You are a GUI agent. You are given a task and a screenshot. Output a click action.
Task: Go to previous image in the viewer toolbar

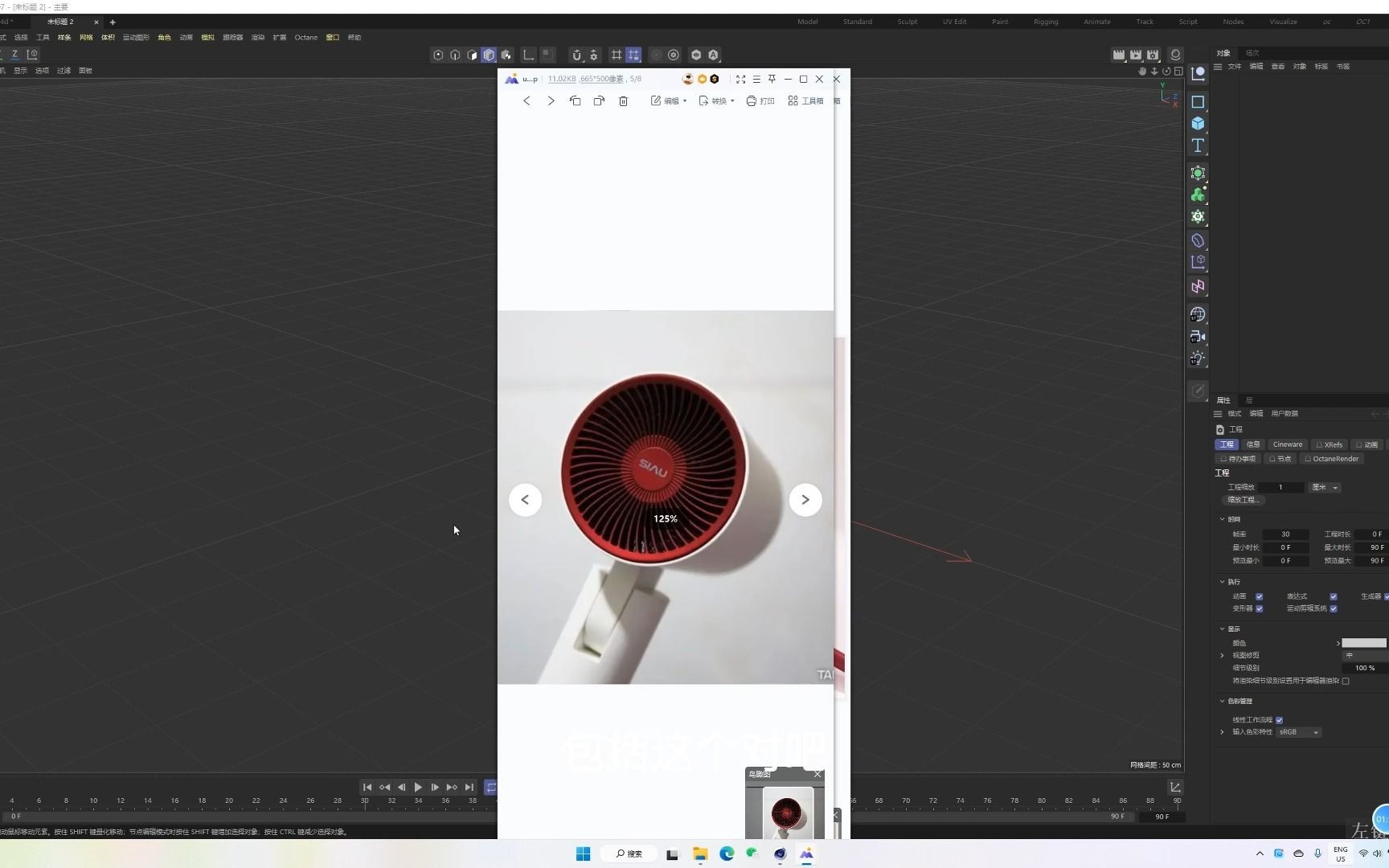pos(527,100)
